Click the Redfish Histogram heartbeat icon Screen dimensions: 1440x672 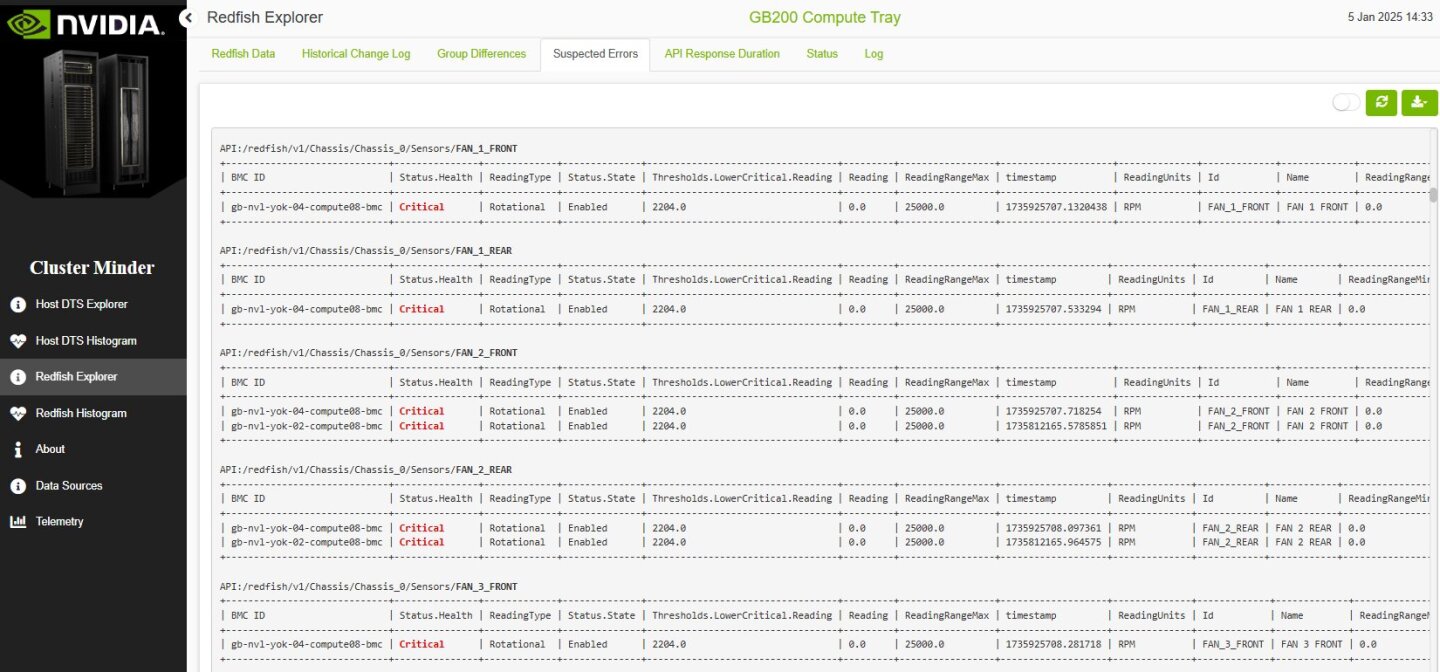[x=17, y=413]
